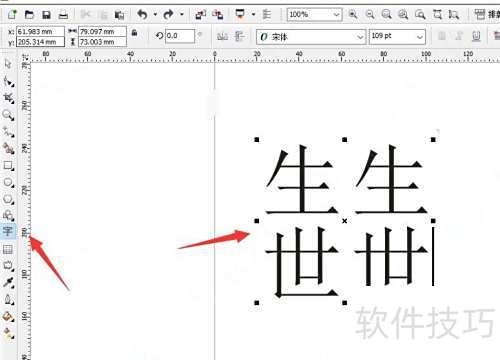
Task: Mirror the object vertically
Action: pos(240,36)
